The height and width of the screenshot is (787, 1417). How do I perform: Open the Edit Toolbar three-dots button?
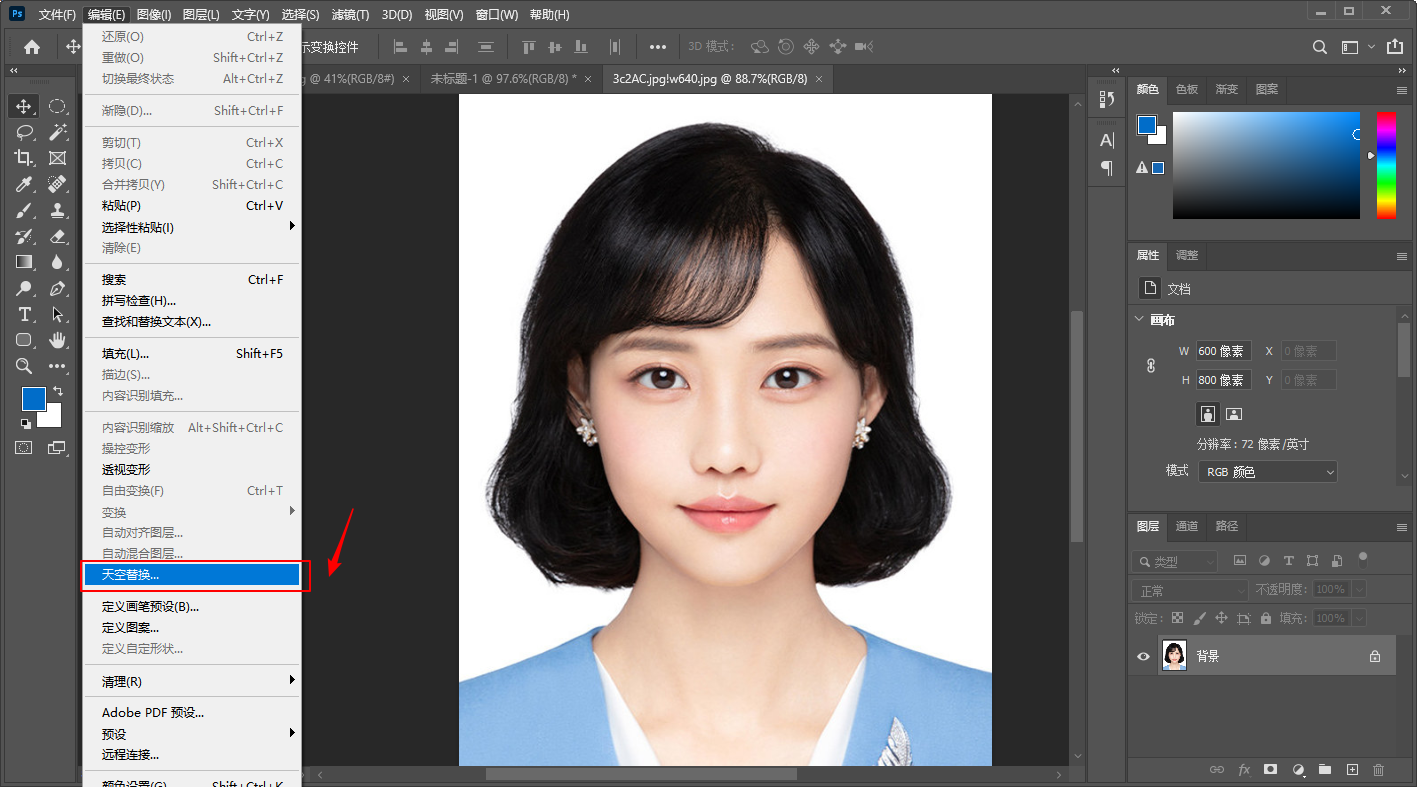click(58, 366)
